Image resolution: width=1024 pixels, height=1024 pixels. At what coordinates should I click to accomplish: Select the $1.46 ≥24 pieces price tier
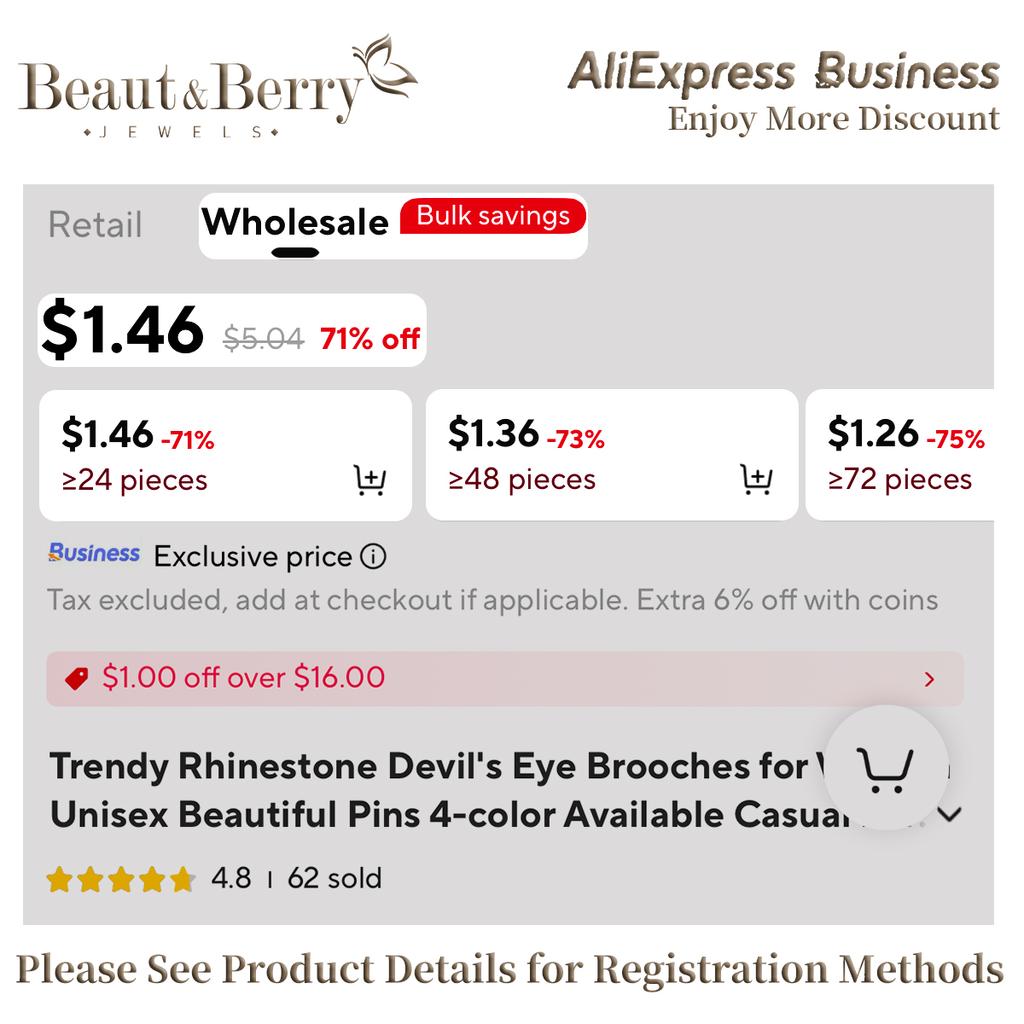coord(200,455)
